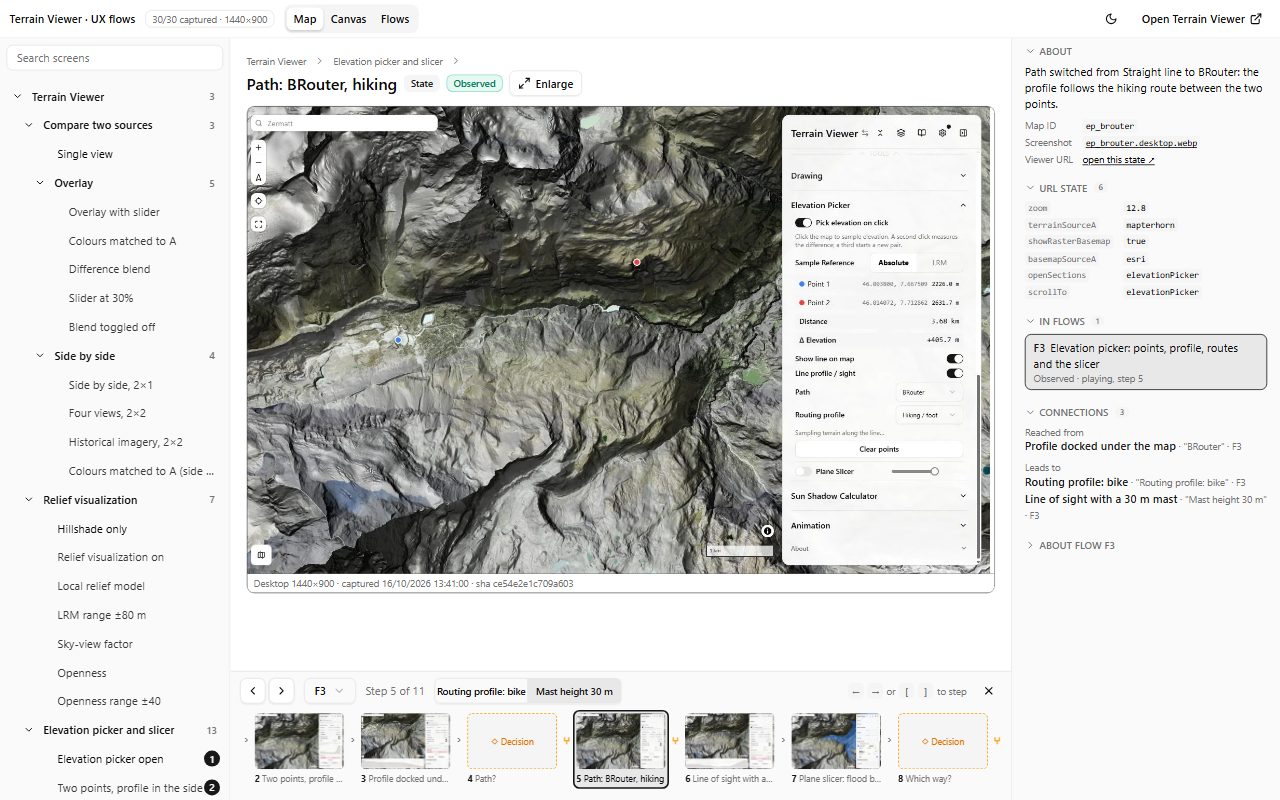Click the Enlarge button
The image size is (1280, 800).
pos(545,84)
